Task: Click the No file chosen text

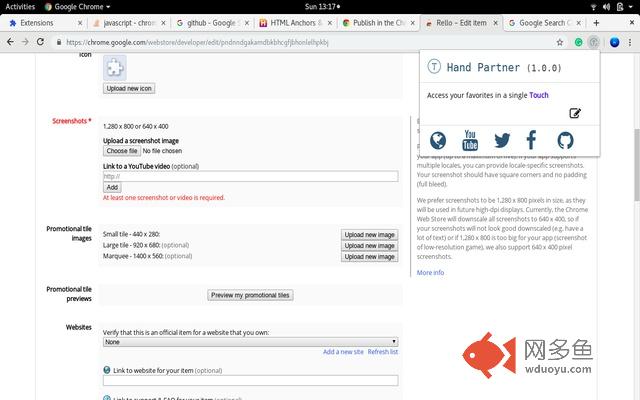Action: pos(162,151)
